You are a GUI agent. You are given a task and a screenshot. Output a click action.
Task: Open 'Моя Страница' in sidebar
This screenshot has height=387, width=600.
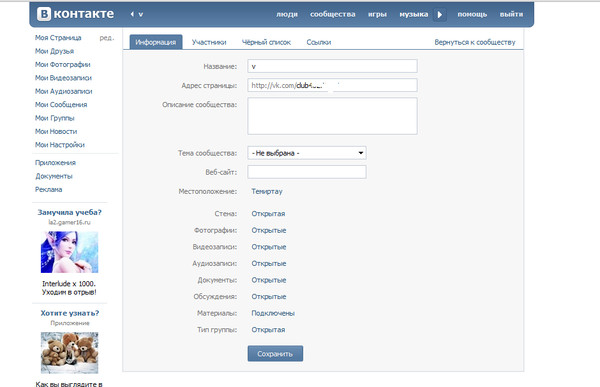click(58, 38)
